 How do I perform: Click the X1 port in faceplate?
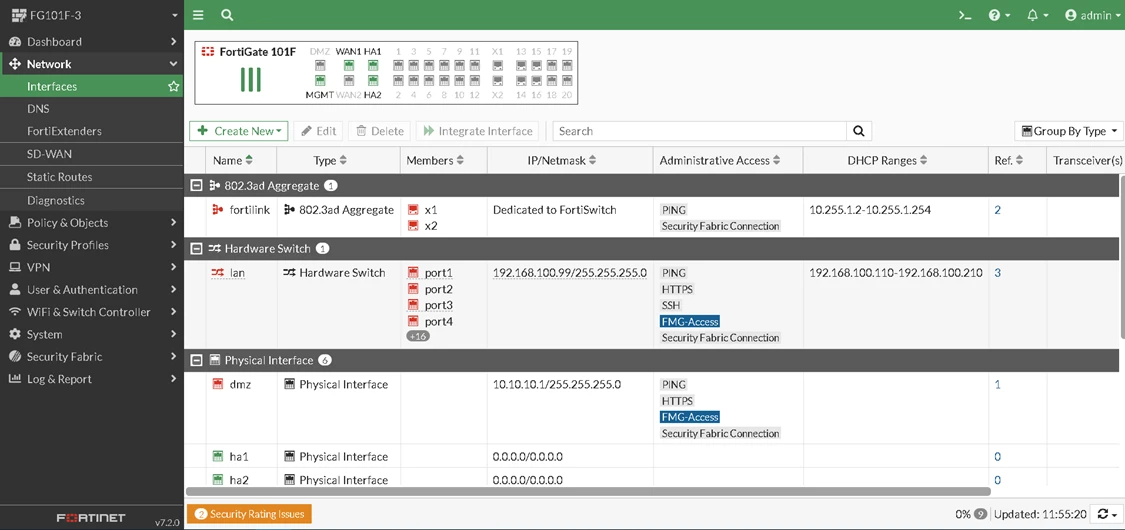click(x=497, y=65)
